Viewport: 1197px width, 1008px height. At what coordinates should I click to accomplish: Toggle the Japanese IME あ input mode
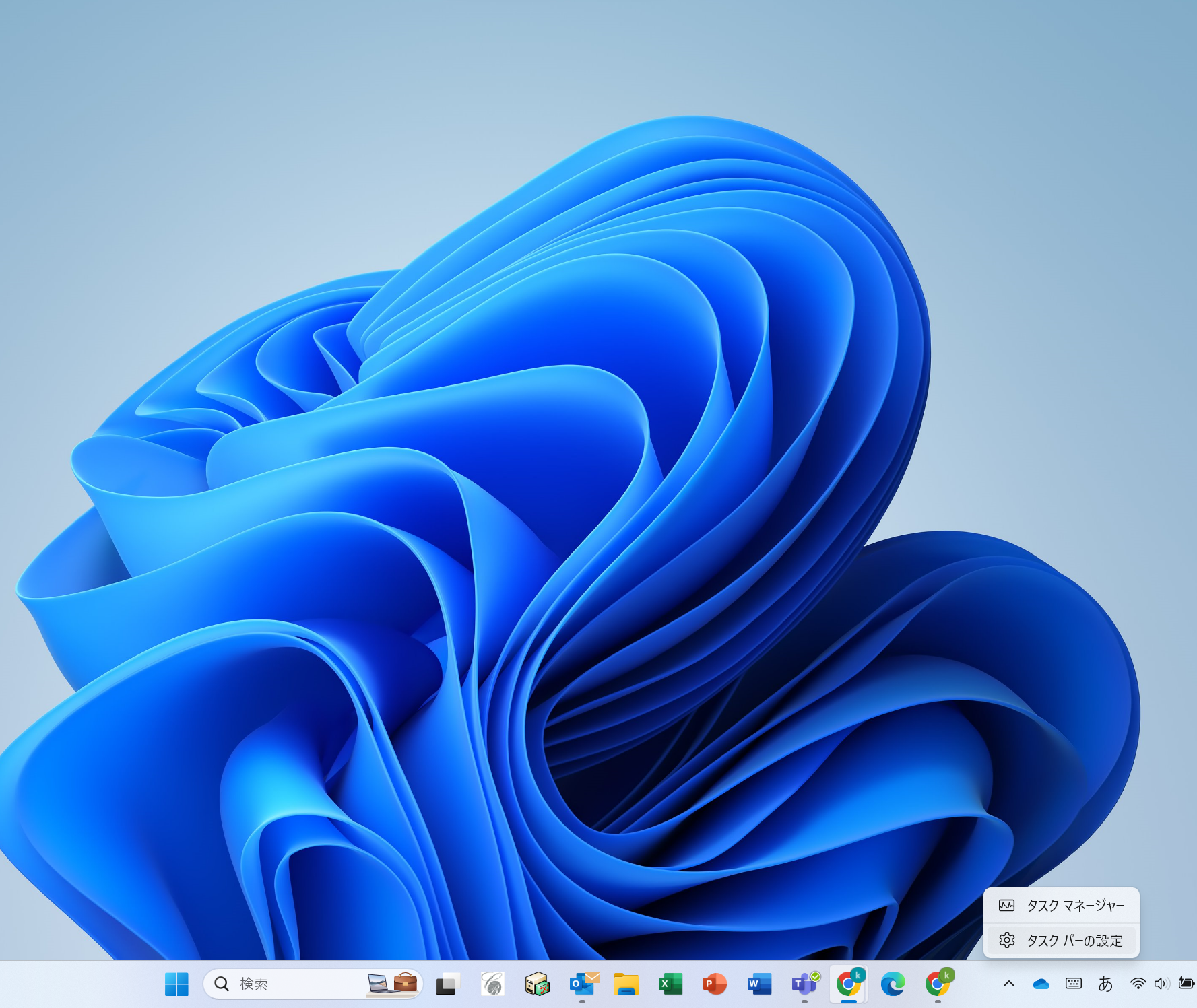pyautogui.click(x=1105, y=984)
